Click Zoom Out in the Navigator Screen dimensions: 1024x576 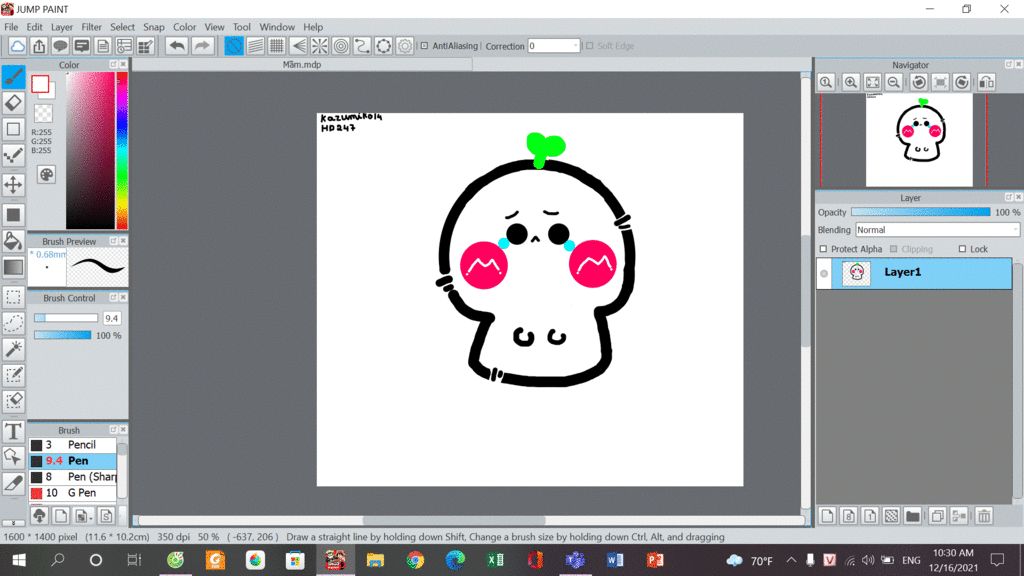point(893,82)
